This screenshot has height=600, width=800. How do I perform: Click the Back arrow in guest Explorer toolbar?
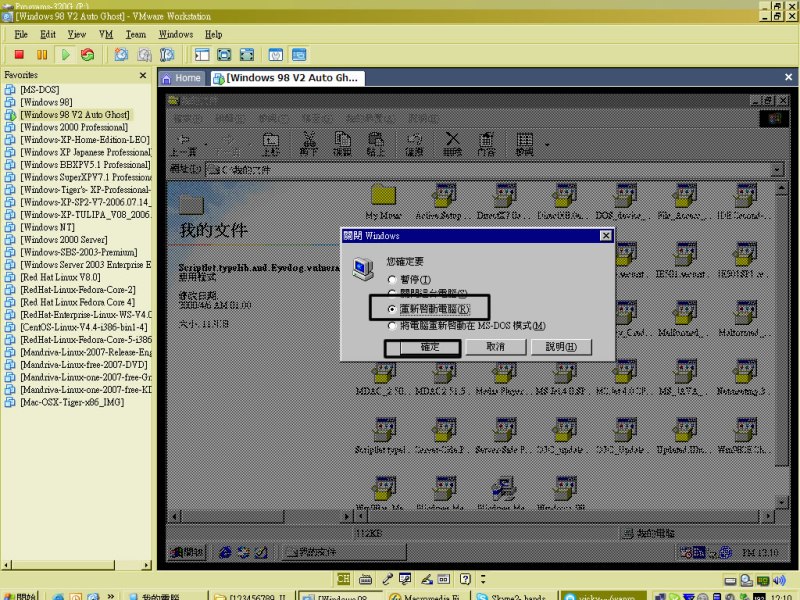tap(183, 144)
